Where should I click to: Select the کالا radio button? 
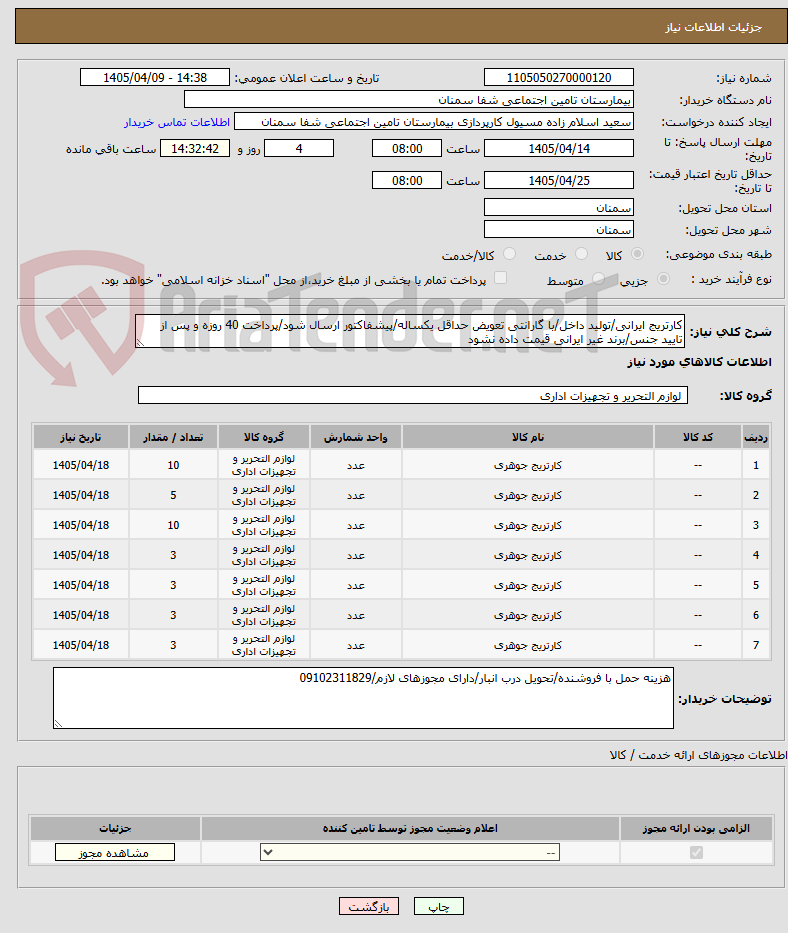tap(637, 255)
